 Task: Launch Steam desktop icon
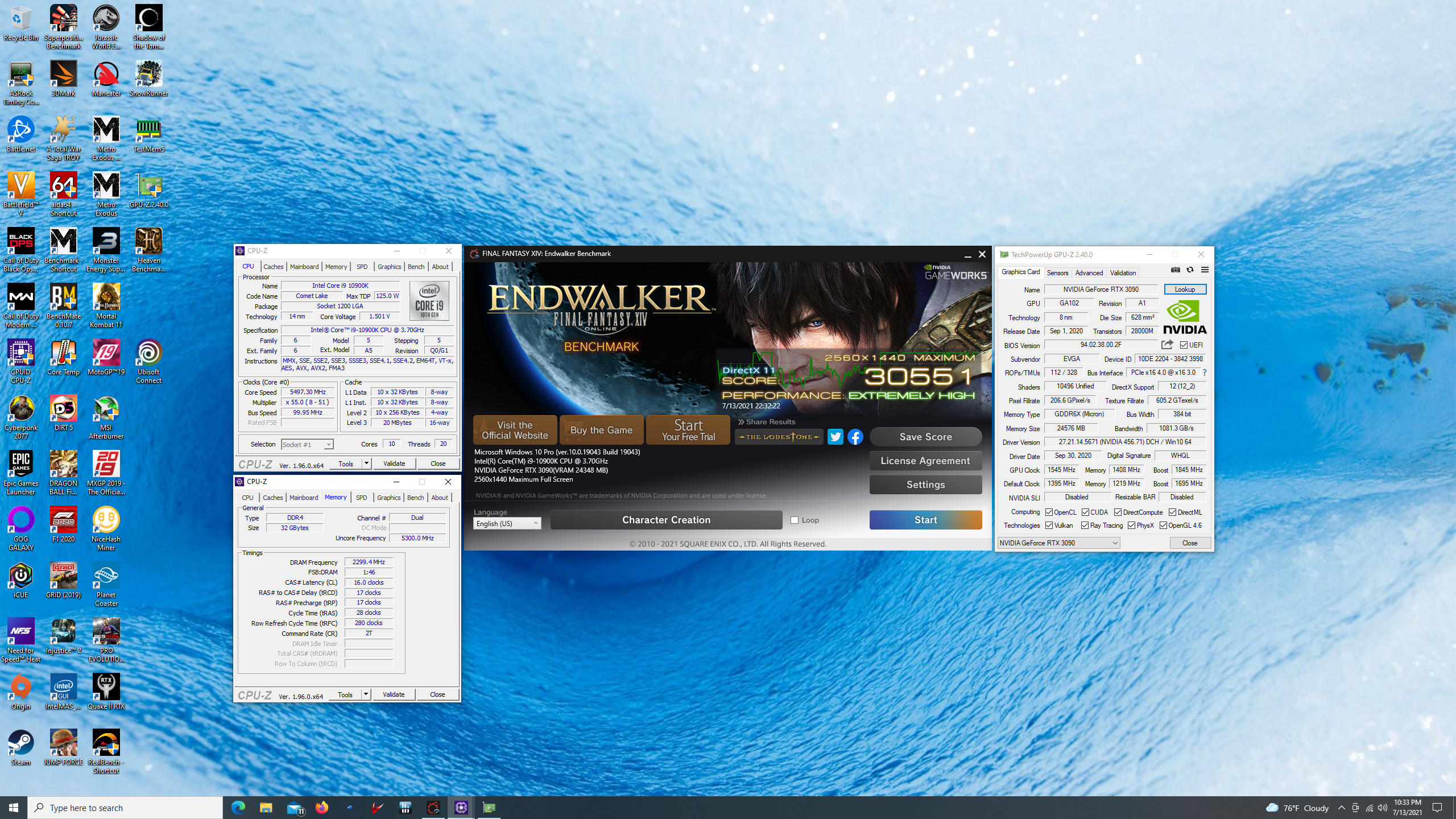point(21,747)
